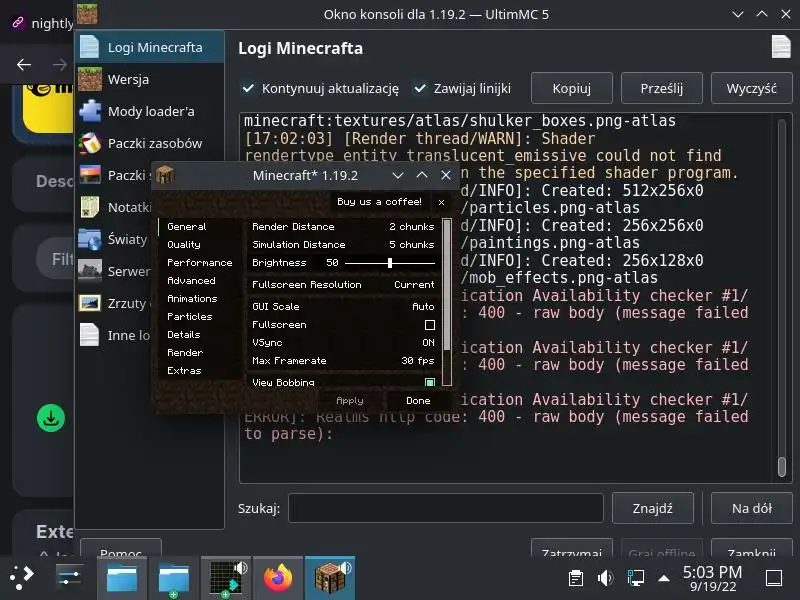The image size is (800, 600).
Task: Click the green download button in browser
Action: (51, 418)
